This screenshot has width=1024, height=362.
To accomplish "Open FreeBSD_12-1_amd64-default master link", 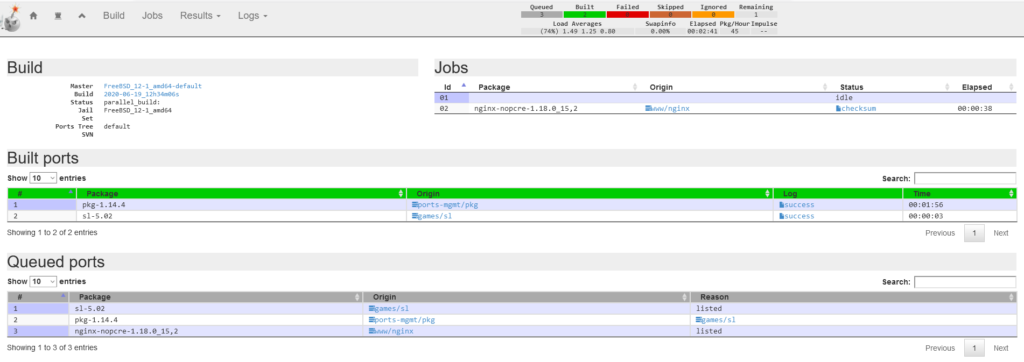I will (x=153, y=86).
